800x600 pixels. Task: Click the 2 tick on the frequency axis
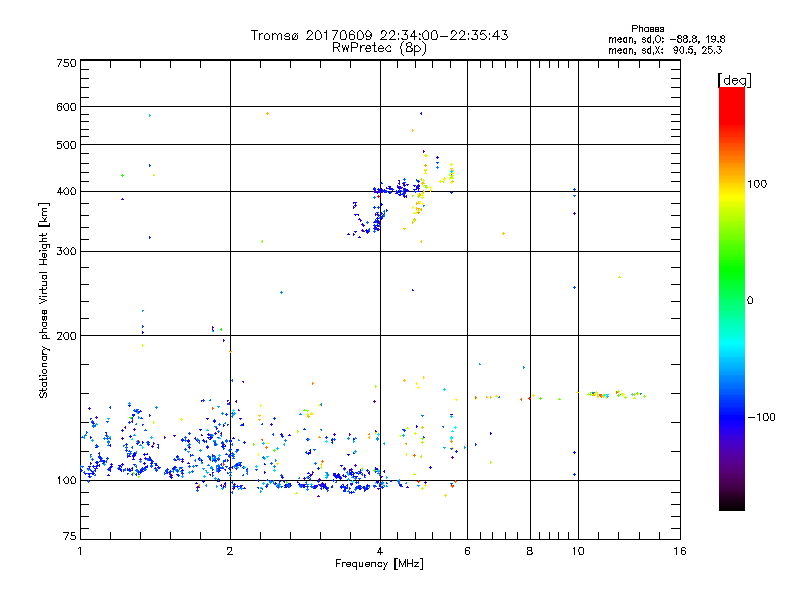(230, 551)
